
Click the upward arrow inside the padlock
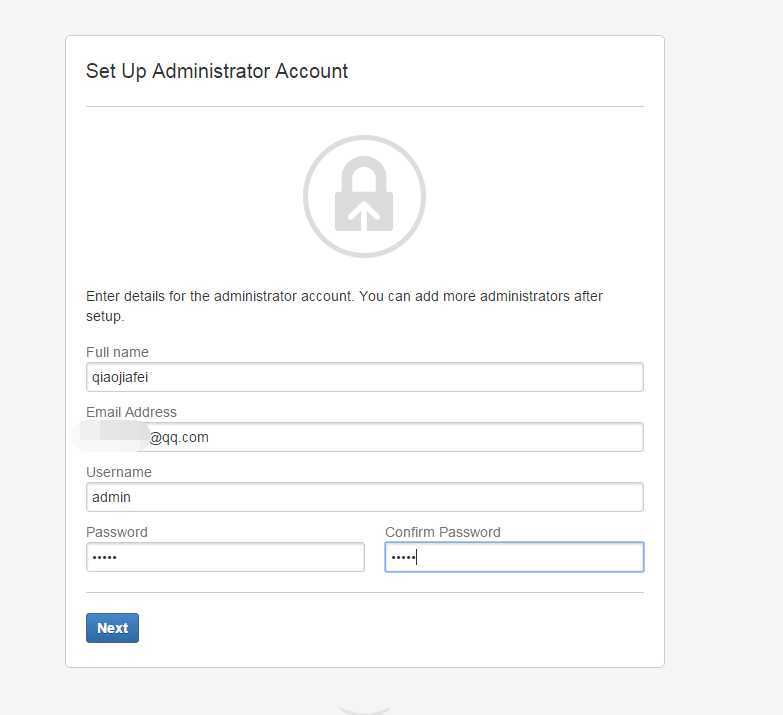coord(364,216)
